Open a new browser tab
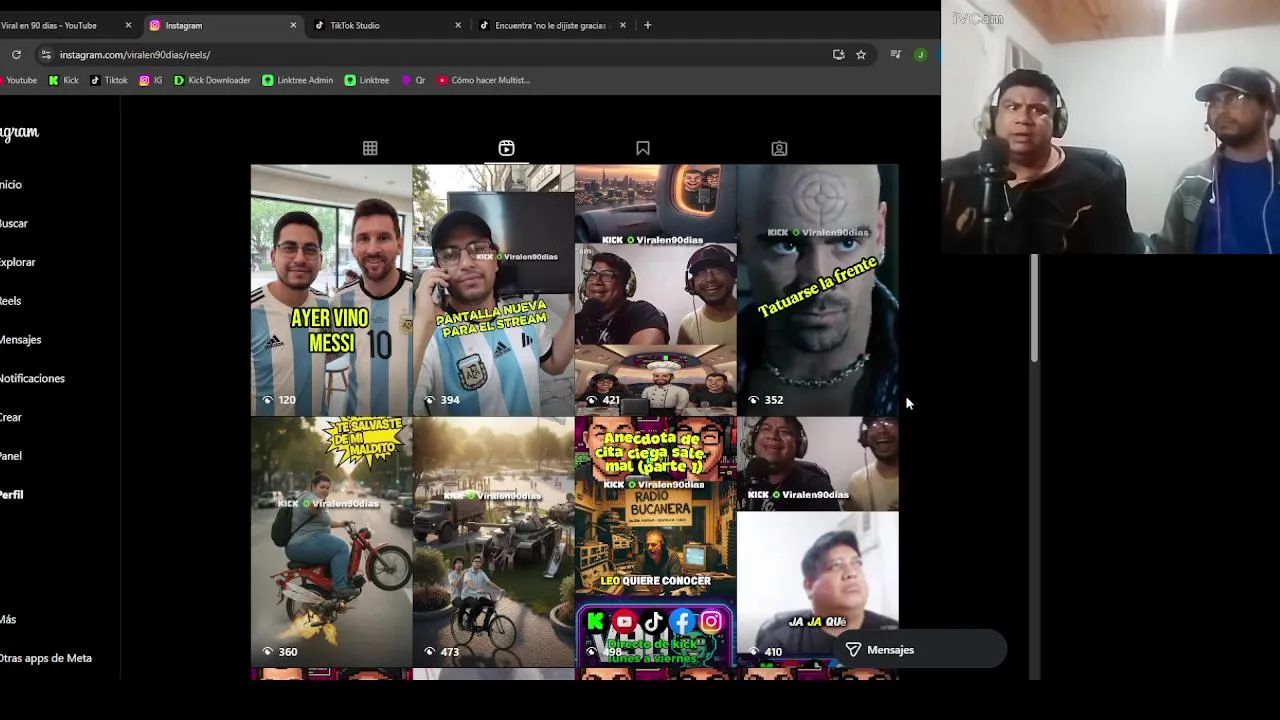Screen dimensions: 1280x720 pos(647,25)
